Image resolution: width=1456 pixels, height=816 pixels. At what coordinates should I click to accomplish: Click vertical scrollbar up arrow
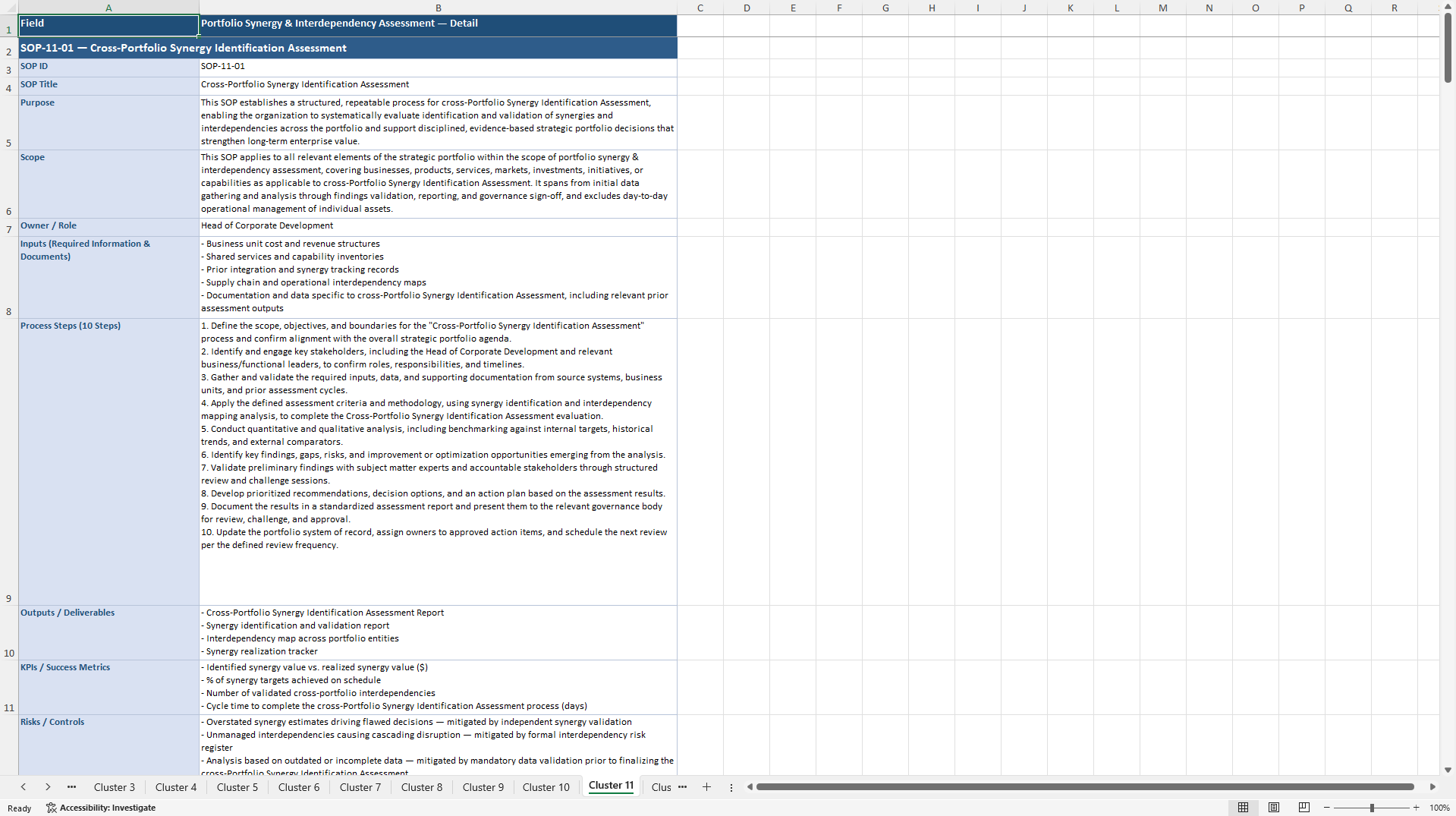(x=1448, y=7)
